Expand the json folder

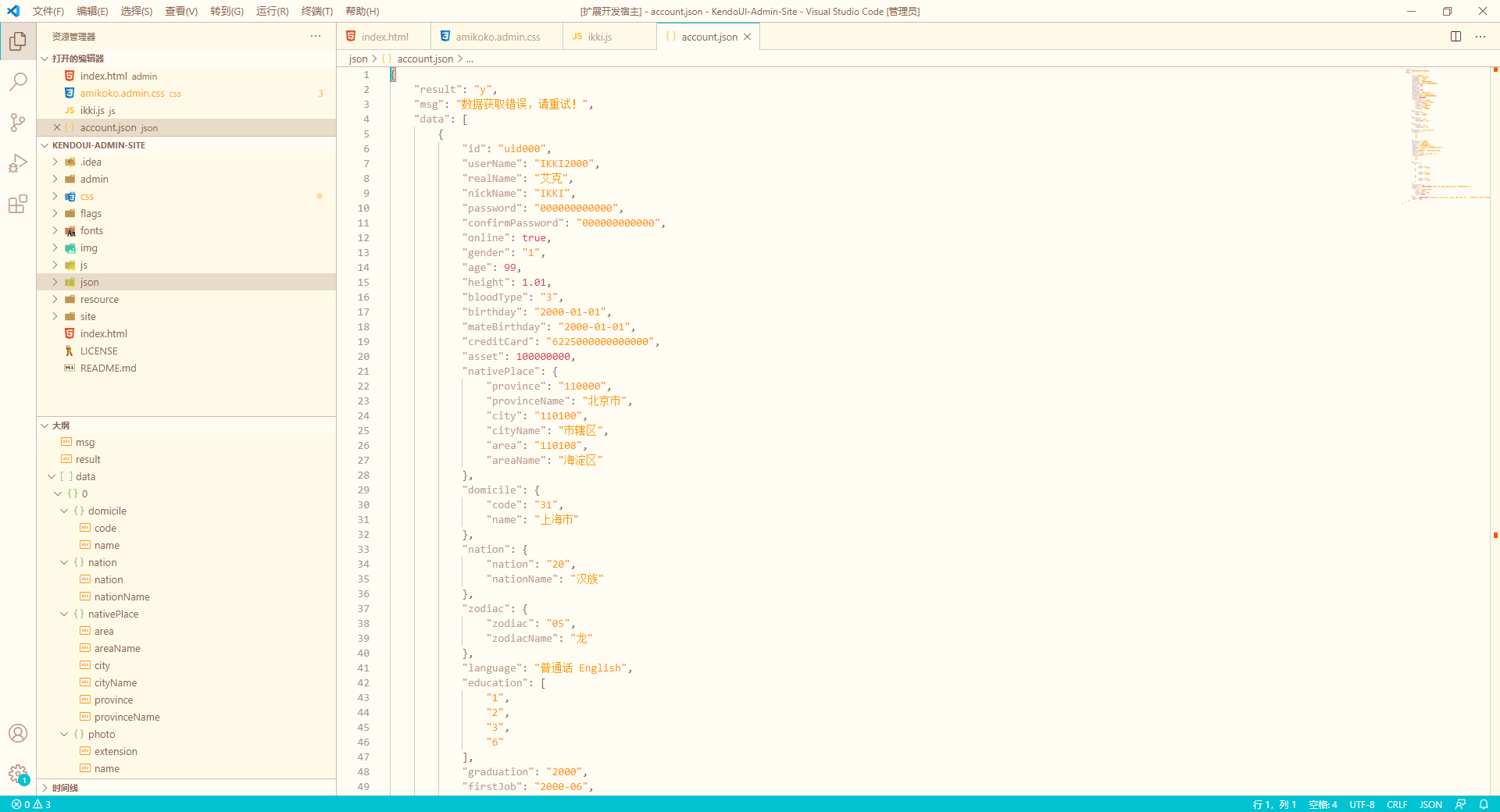(x=186, y=282)
